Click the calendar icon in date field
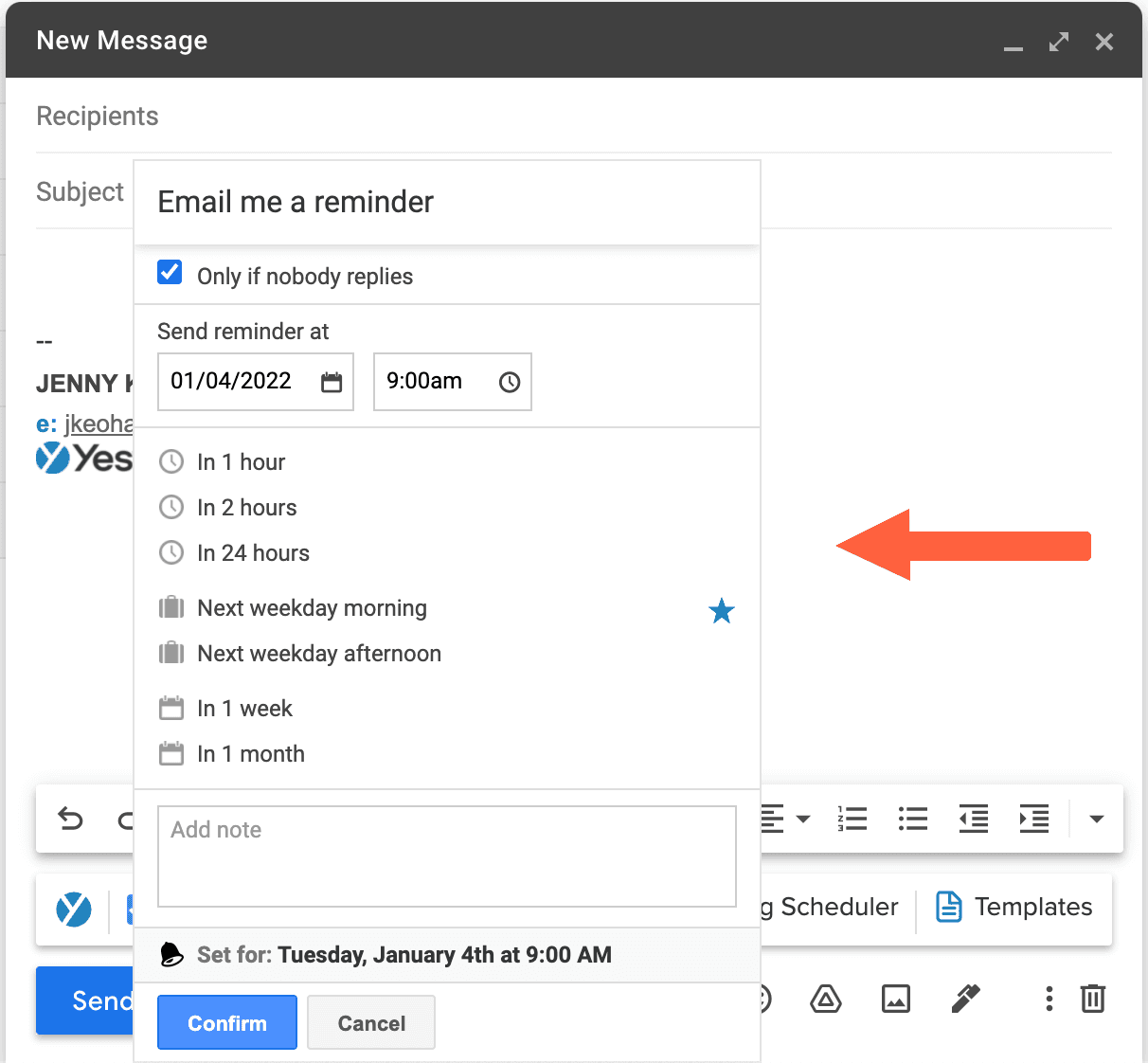This screenshot has height=1063, width=1148. 331,382
